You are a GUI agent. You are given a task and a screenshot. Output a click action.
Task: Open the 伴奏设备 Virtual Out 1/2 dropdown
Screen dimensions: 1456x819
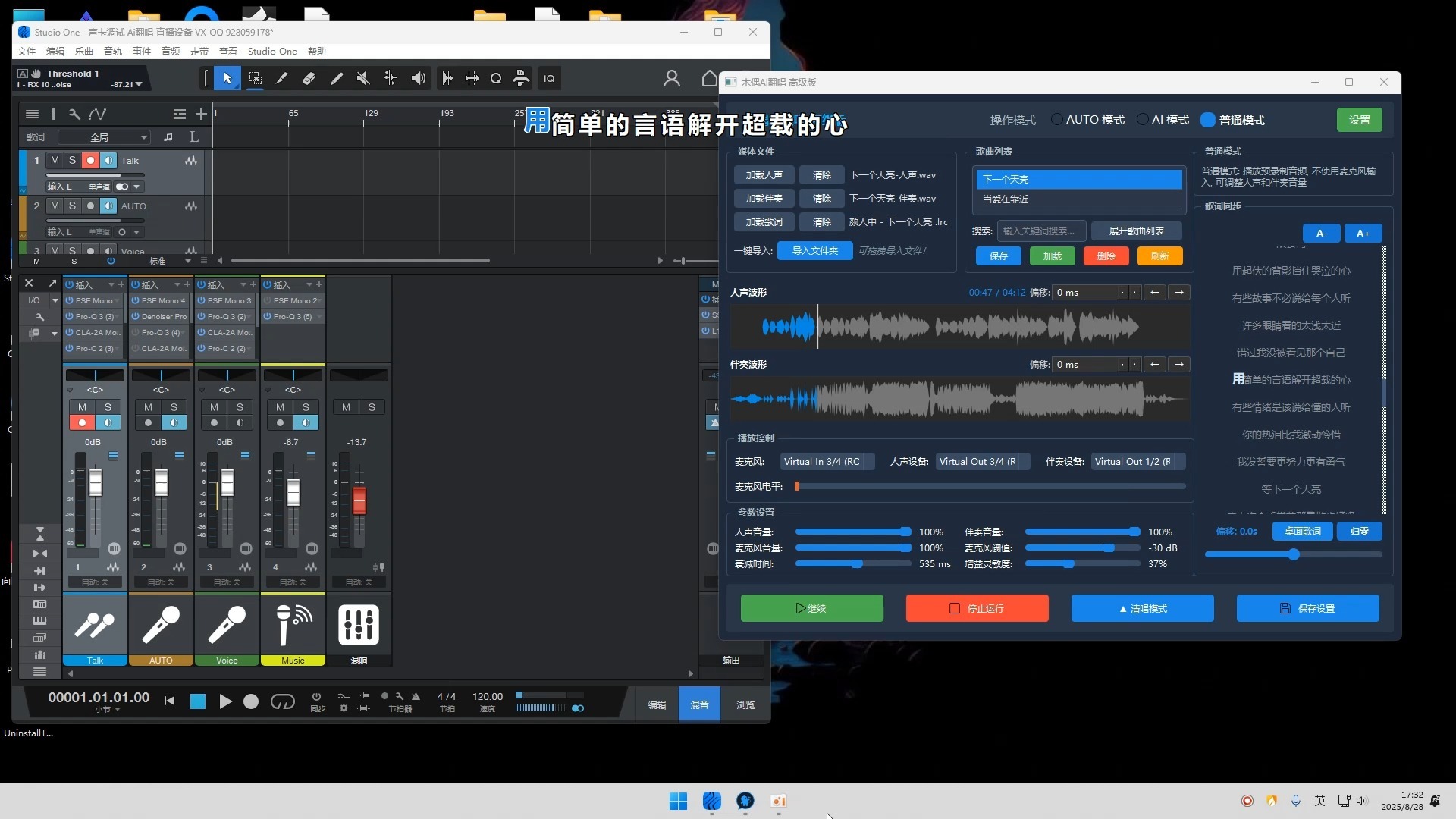[1138, 461]
